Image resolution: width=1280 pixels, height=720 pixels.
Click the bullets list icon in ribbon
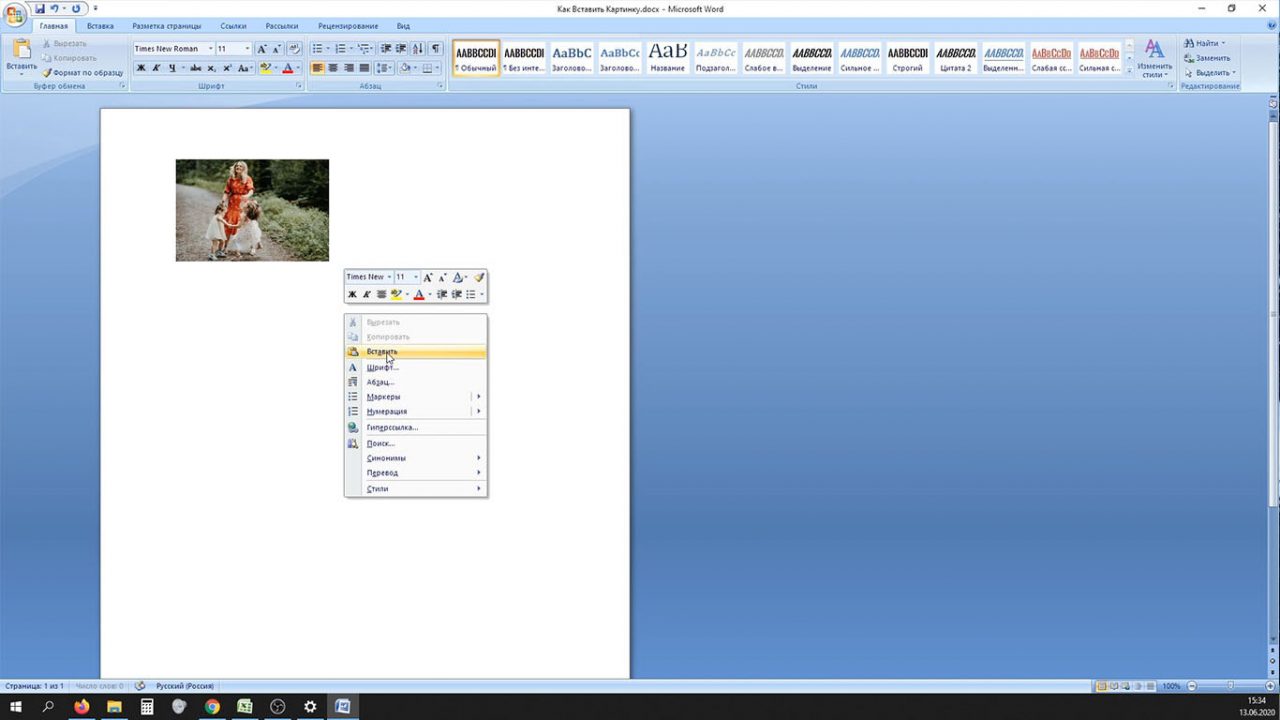pos(320,49)
